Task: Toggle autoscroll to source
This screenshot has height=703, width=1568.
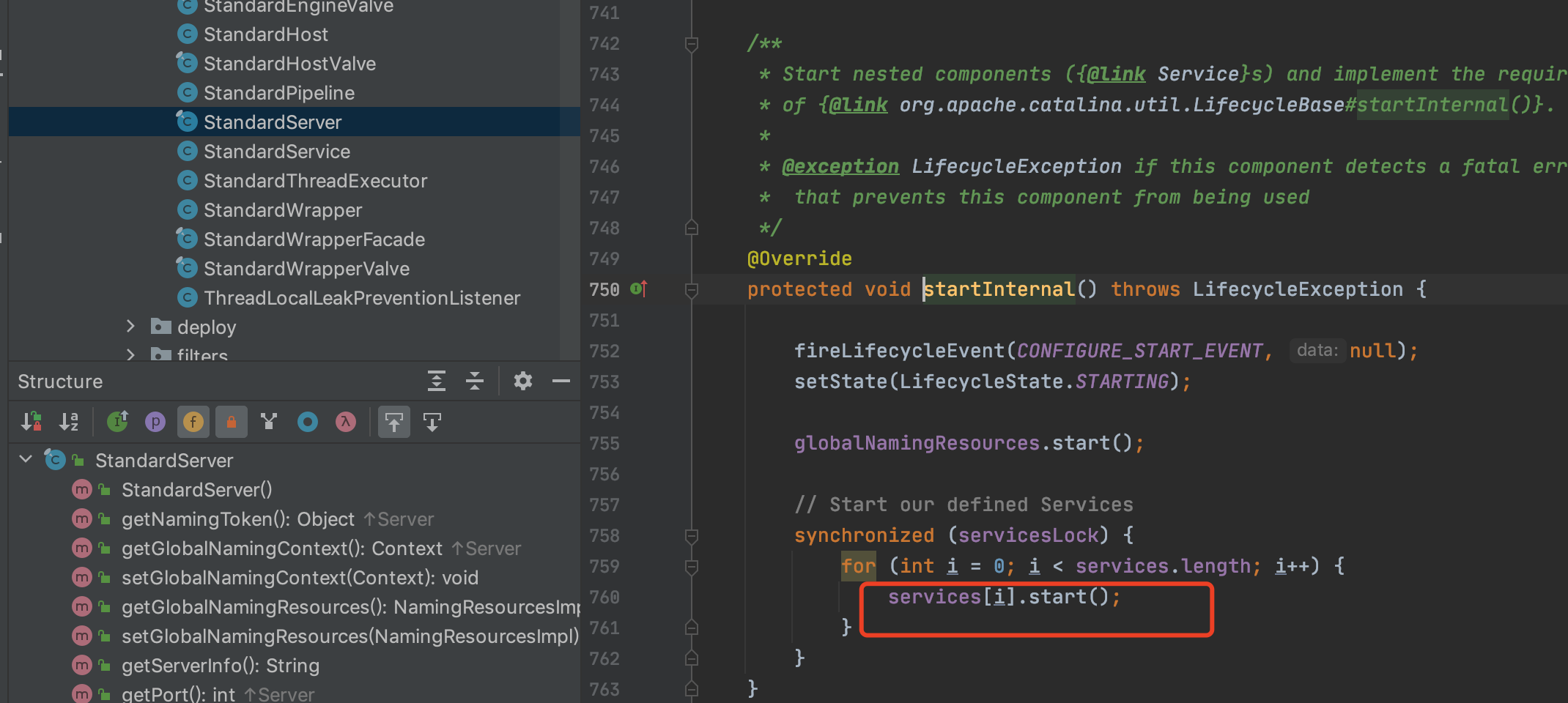Action: [x=394, y=422]
